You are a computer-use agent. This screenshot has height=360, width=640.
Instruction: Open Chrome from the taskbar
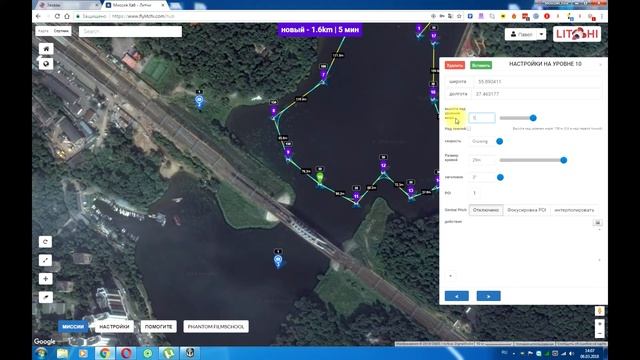[105, 353]
